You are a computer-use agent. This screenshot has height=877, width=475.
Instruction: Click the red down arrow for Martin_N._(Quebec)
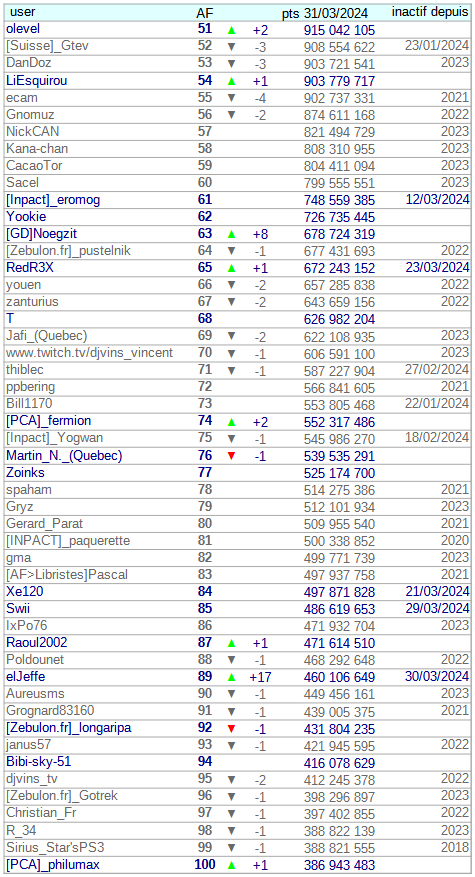pos(232,456)
